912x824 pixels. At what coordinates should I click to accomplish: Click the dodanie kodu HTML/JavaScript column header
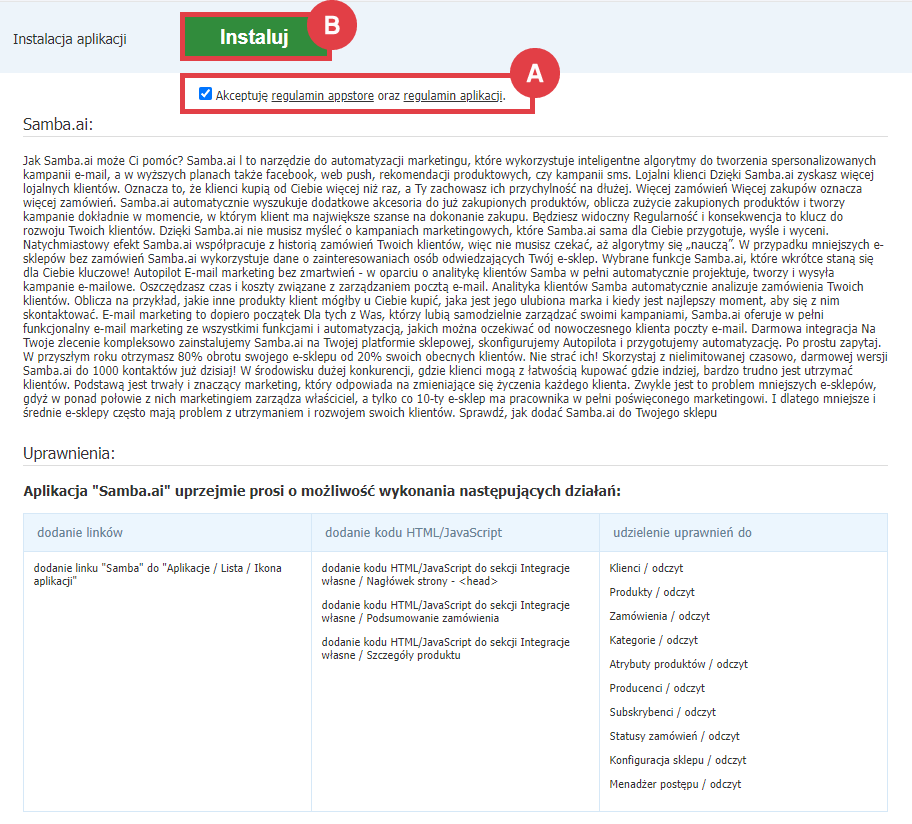click(x=412, y=533)
